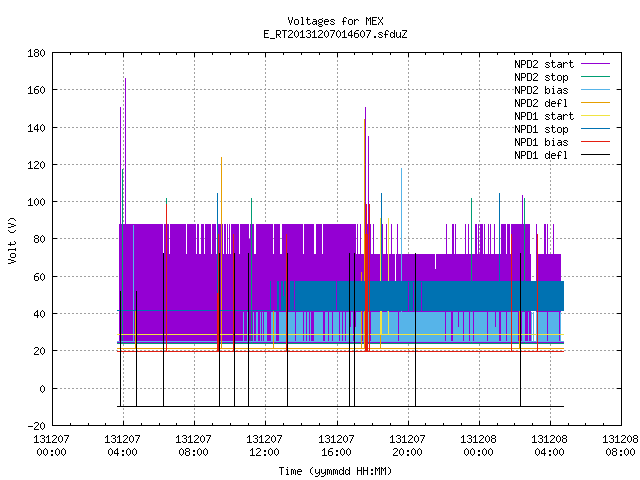This screenshot has height=480, width=640.
Task: Click the 'NPD1 start' legend label
Action: pyautogui.click(x=544, y=116)
